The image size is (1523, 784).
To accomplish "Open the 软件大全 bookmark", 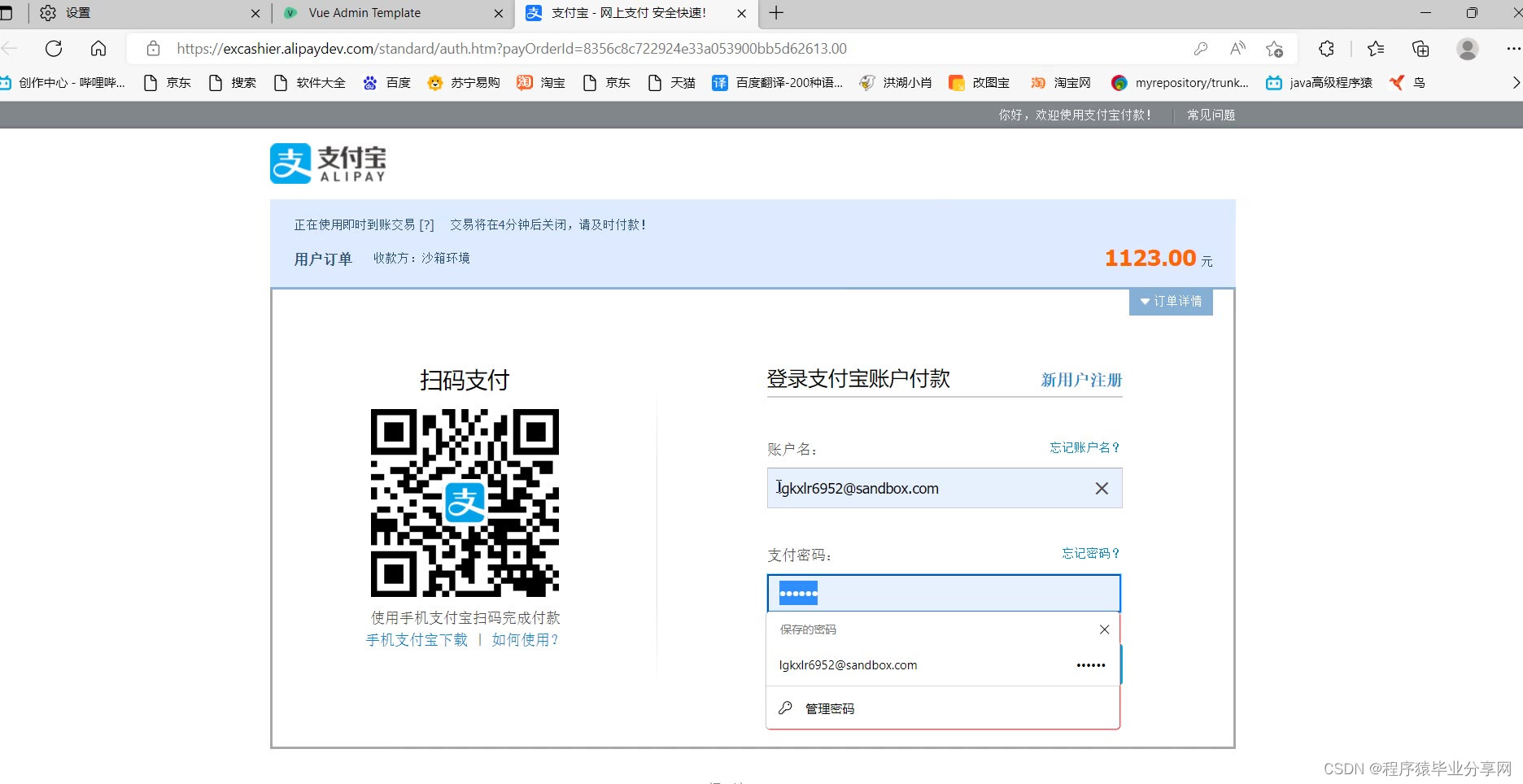I will pyautogui.click(x=309, y=82).
